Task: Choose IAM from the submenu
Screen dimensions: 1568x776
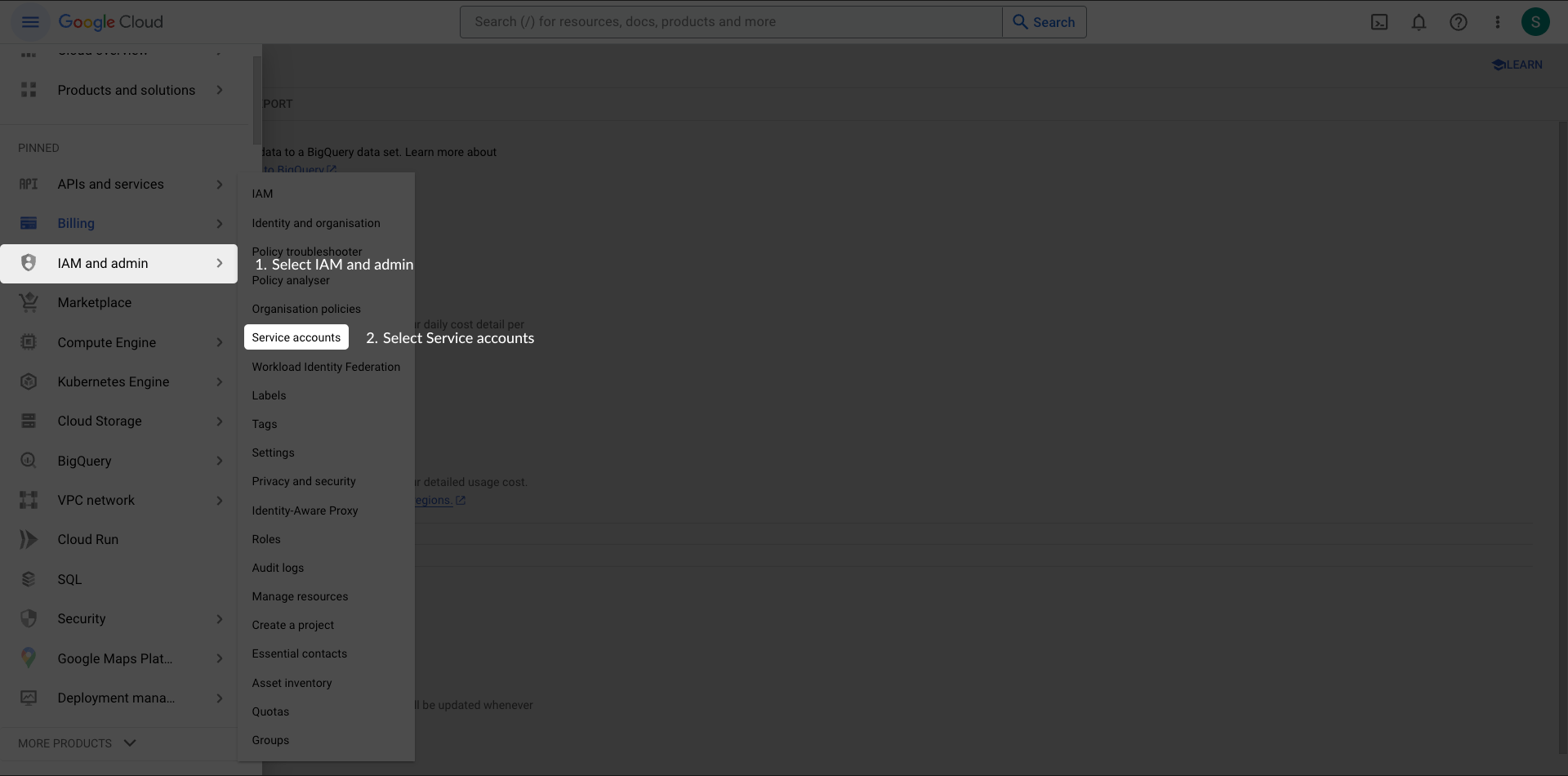Action: tap(262, 194)
